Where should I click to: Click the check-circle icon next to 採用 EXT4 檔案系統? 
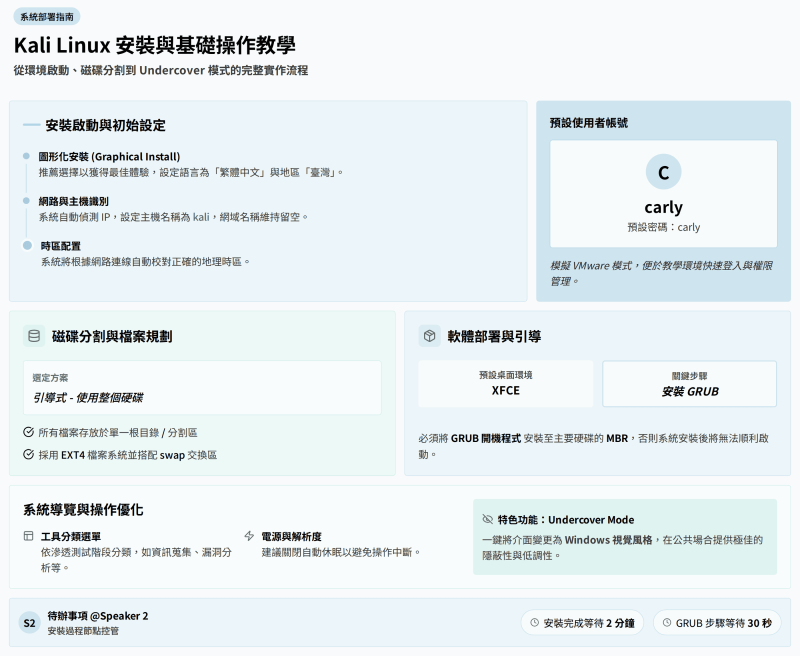[x=29, y=455]
